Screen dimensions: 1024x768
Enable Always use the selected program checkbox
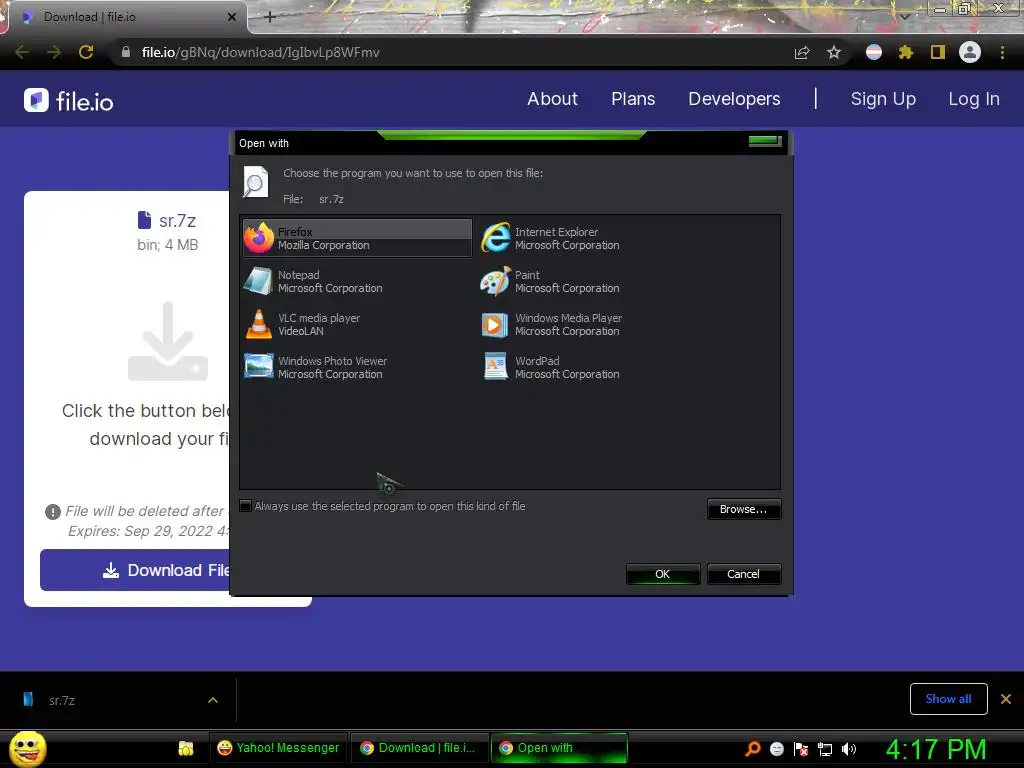246,506
